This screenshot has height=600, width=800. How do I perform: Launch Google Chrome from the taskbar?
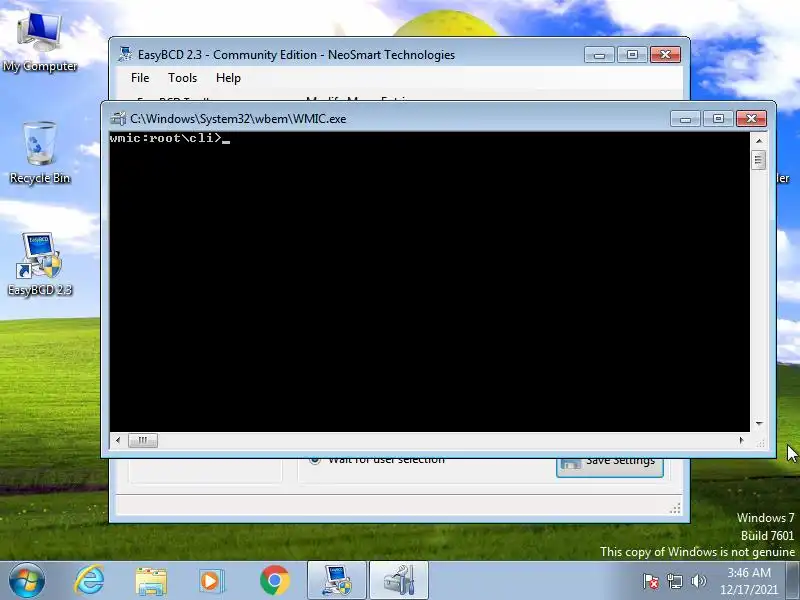coord(274,581)
